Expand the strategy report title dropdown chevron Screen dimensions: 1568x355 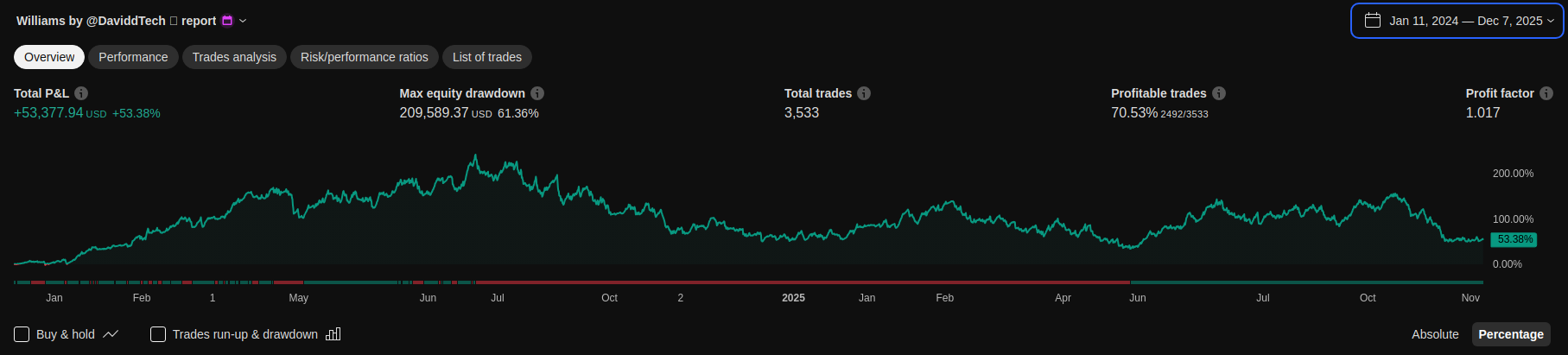tap(243, 21)
